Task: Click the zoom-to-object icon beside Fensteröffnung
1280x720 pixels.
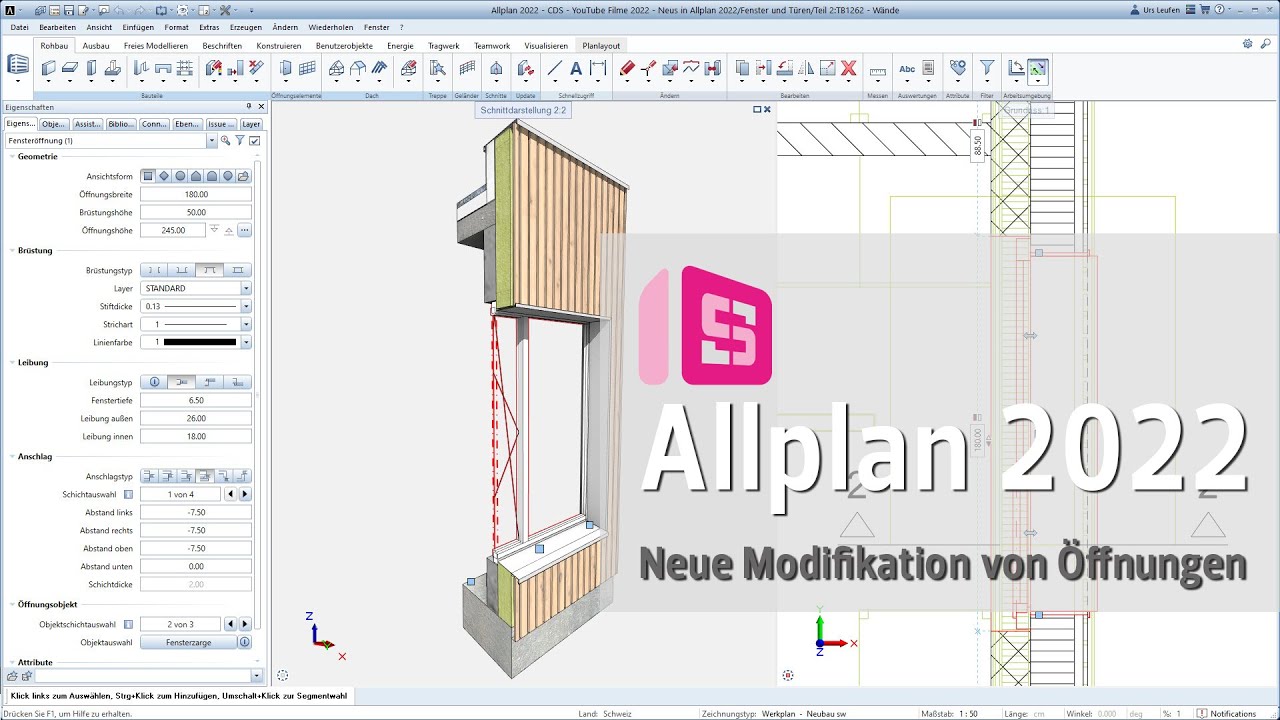Action: click(226, 141)
